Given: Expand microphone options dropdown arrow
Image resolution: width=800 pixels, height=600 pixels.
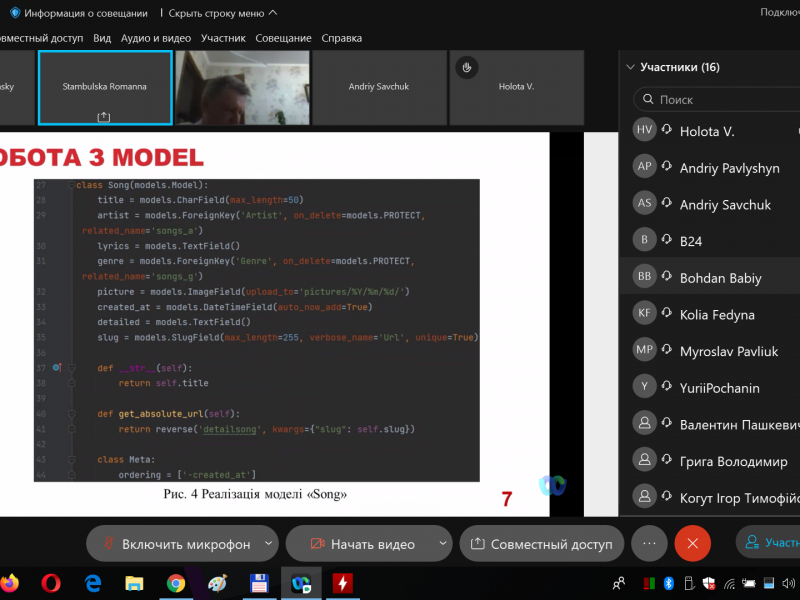Looking at the screenshot, I should tap(268, 543).
